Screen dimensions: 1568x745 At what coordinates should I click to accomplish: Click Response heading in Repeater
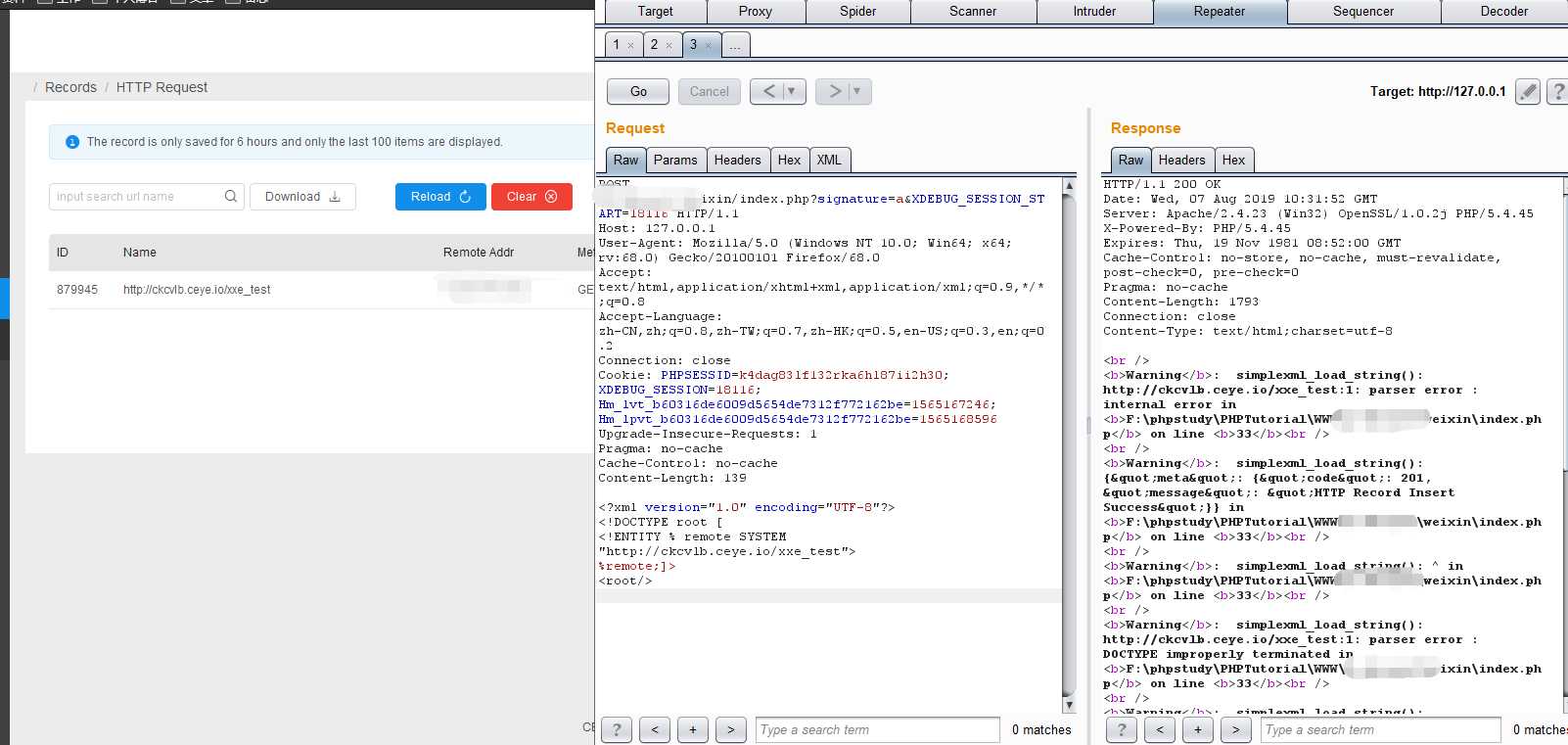pos(1145,128)
